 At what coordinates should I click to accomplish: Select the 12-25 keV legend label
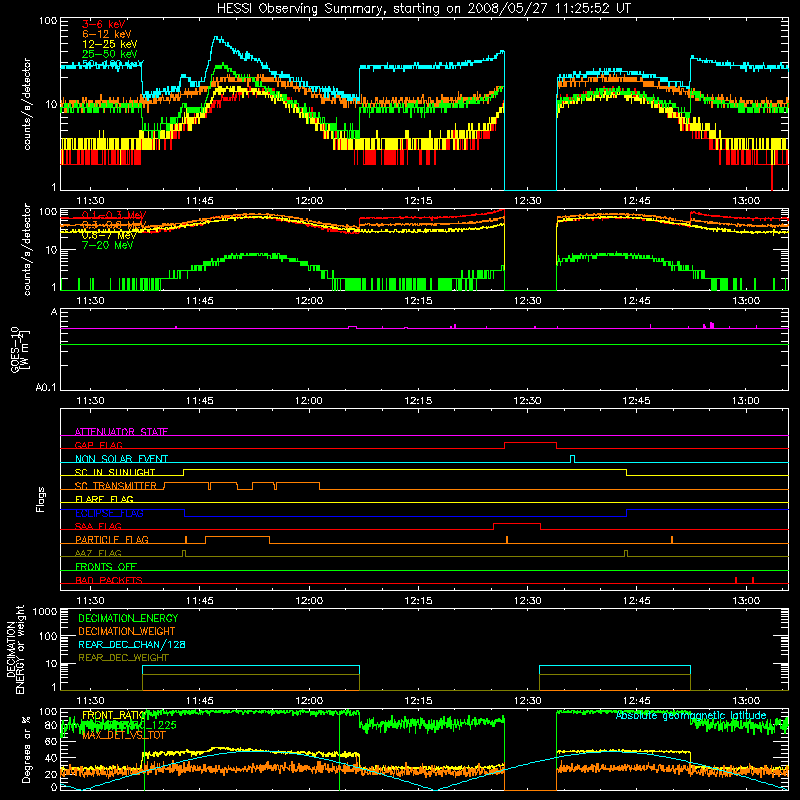(x=110, y=44)
